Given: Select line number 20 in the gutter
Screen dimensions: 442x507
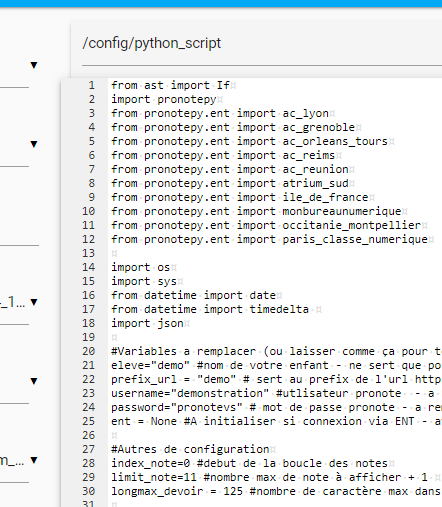Looking at the screenshot, I should click(89, 351).
